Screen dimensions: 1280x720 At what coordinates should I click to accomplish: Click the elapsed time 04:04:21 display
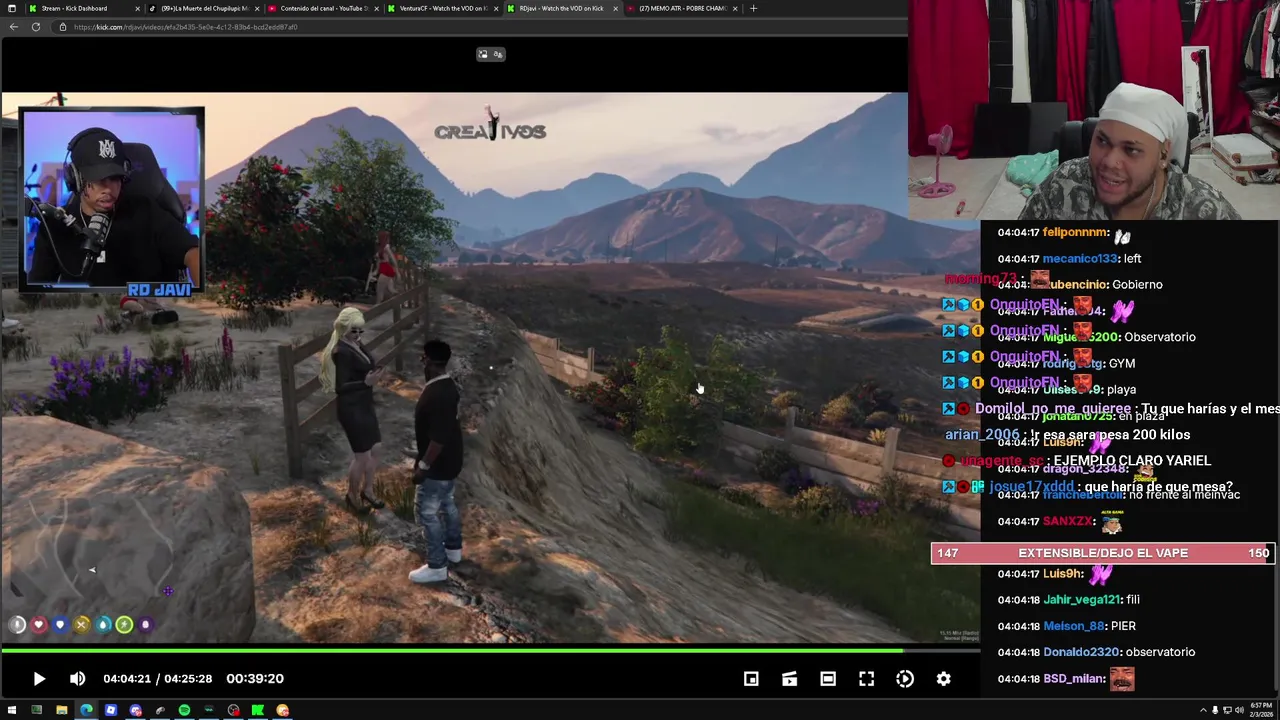[127, 679]
